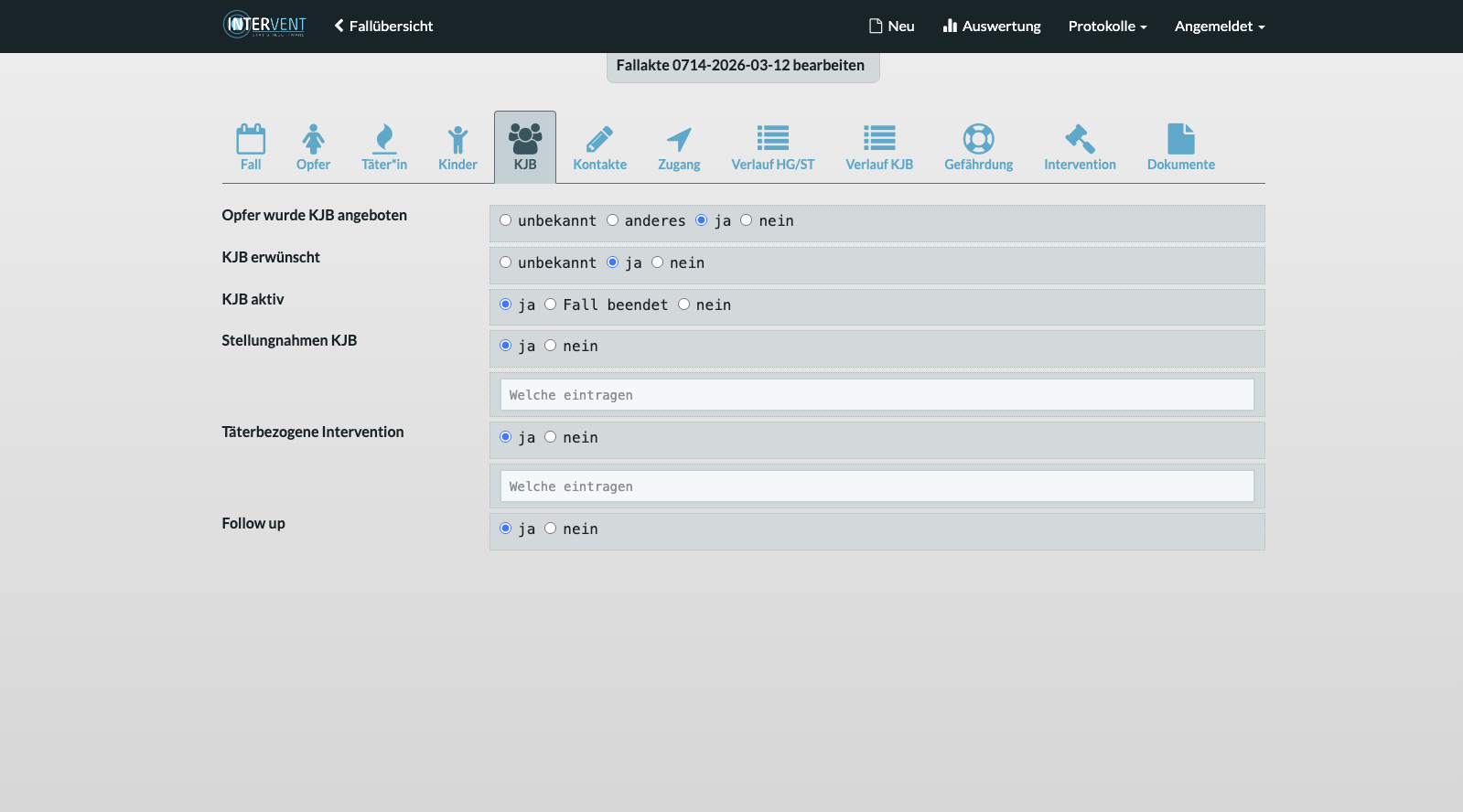Open the Angemeldet user dropdown
The width and height of the screenshot is (1463, 812).
(1219, 27)
